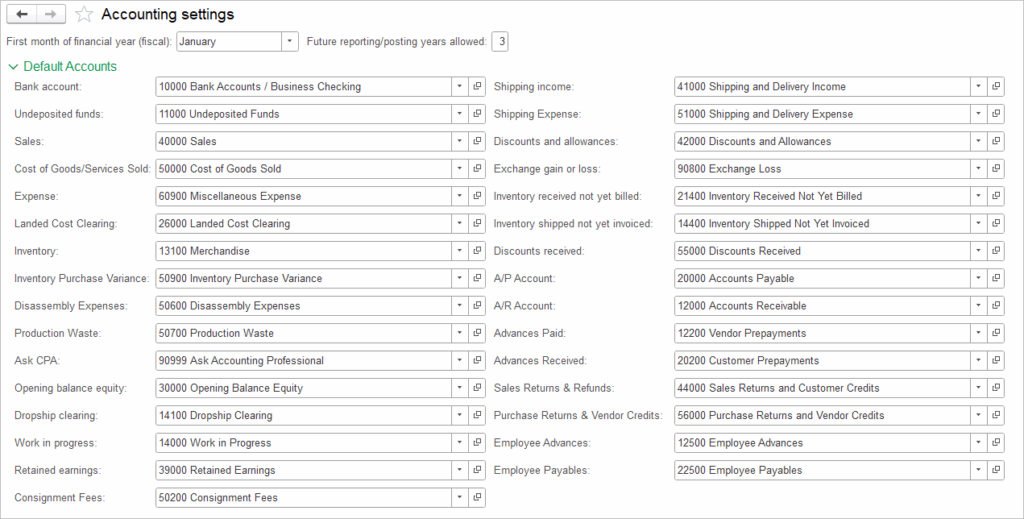Open the A/R Account dropdown arrow
Image resolution: width=1024 pixels, height=519 pixels.
pos(978,306)
